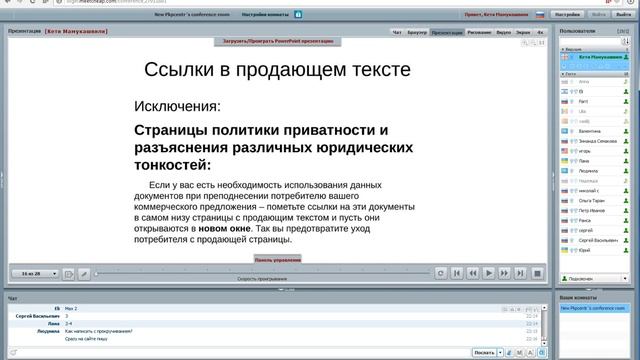Screen dimensions: 640x360
Task: Click the Послать button in chat
Action: point(484,352)
